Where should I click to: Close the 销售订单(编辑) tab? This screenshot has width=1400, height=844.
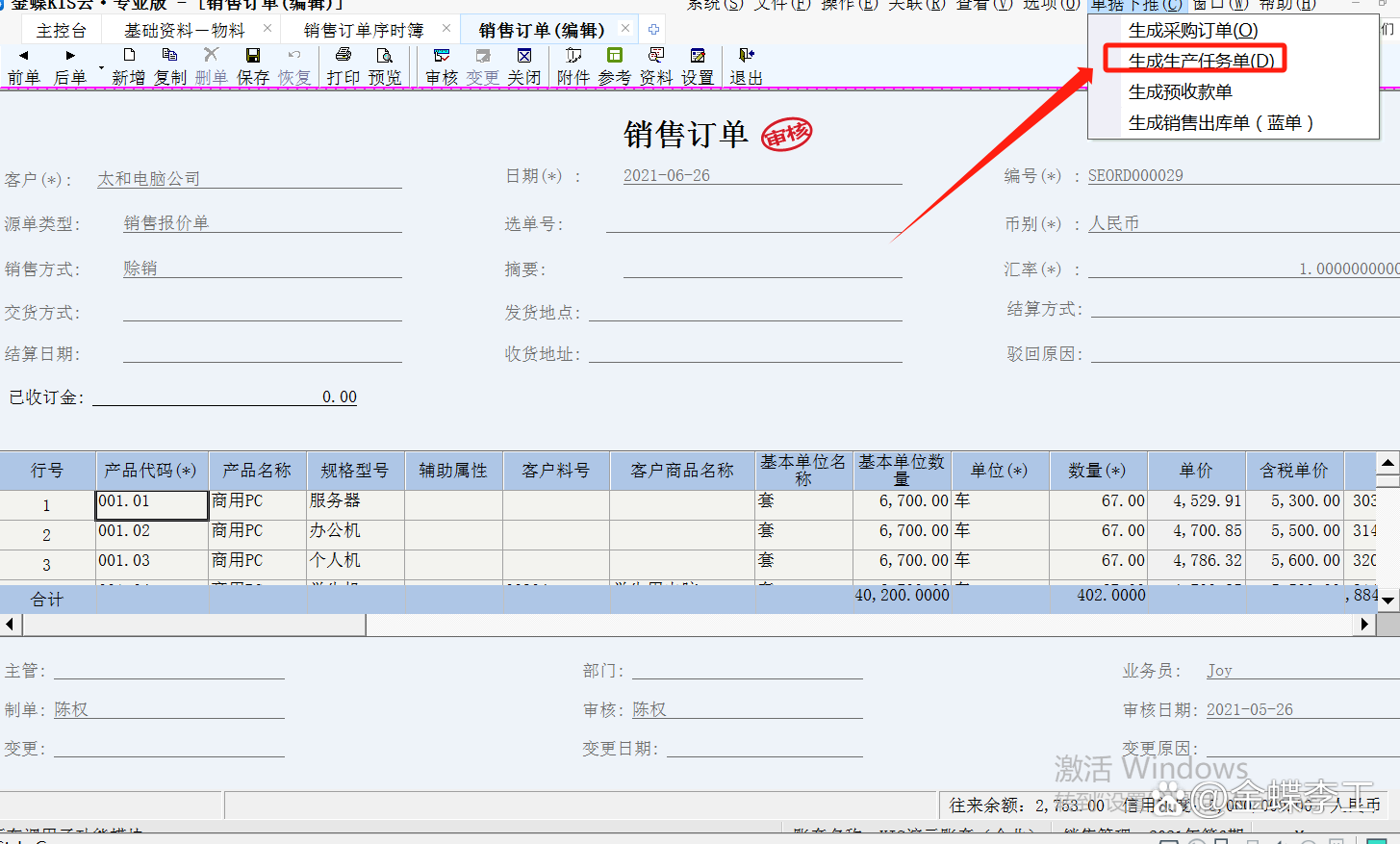625,29
